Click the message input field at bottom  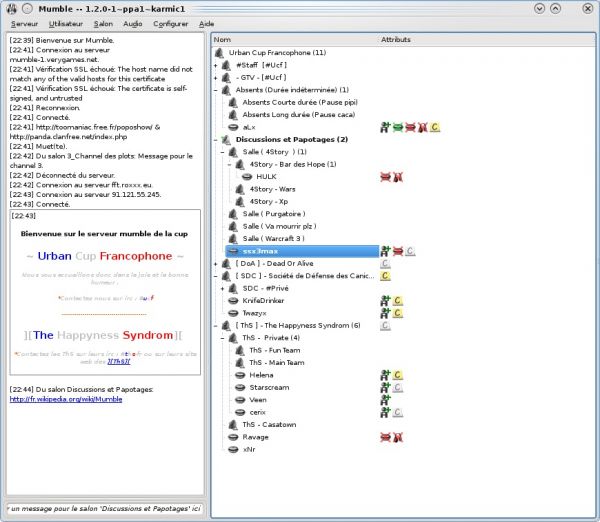click(104, 510)
